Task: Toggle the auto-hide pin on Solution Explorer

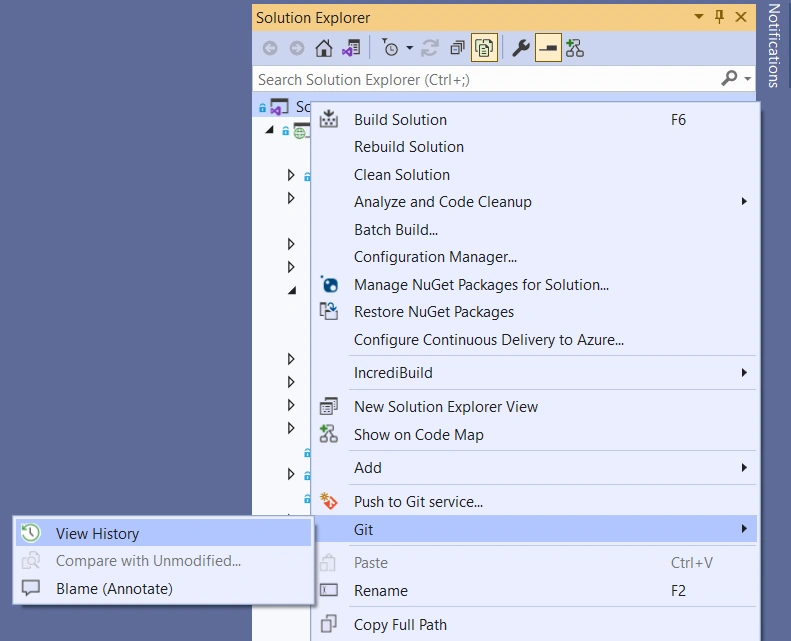Action: pos(719,17)
